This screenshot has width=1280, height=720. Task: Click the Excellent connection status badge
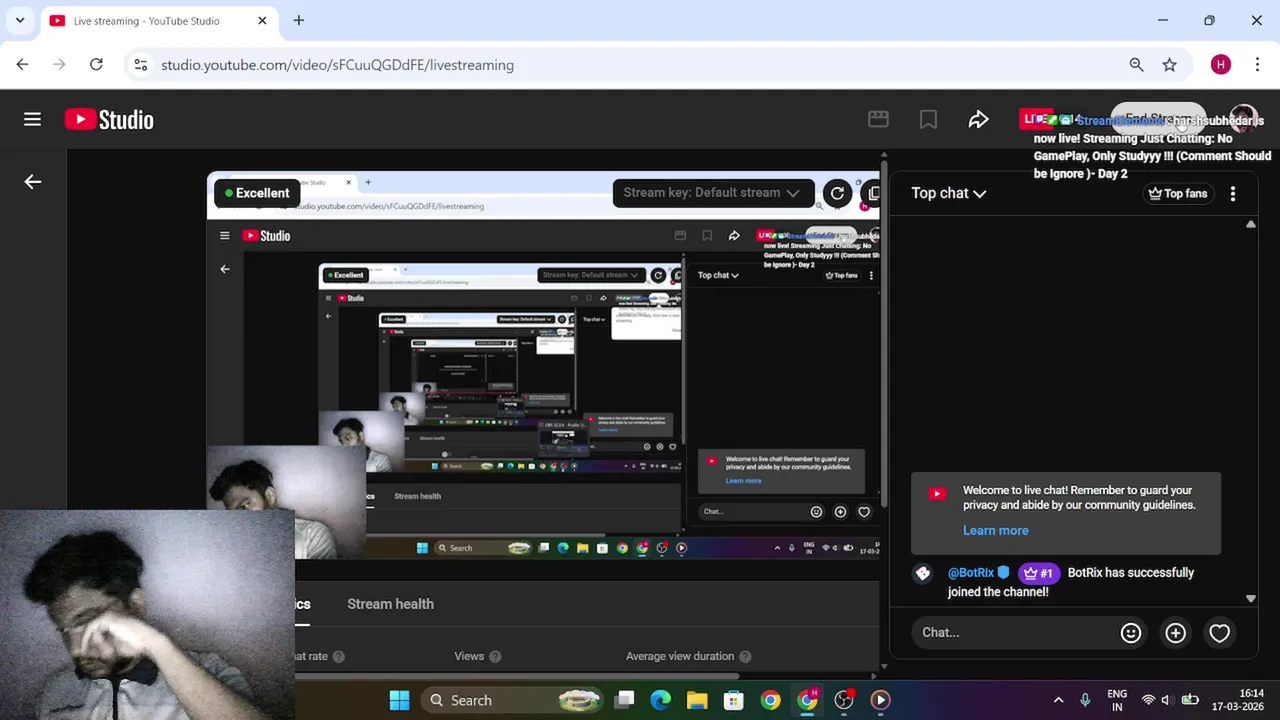[x=257, y=193]
